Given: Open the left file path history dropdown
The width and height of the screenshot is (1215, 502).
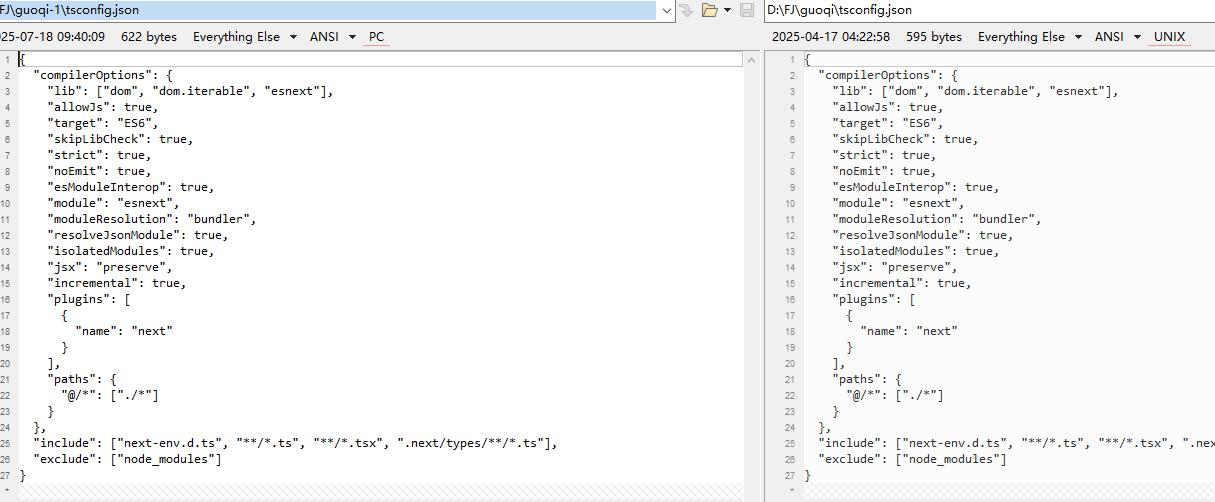Looking at the screenshot, I should tap(667, 10).
